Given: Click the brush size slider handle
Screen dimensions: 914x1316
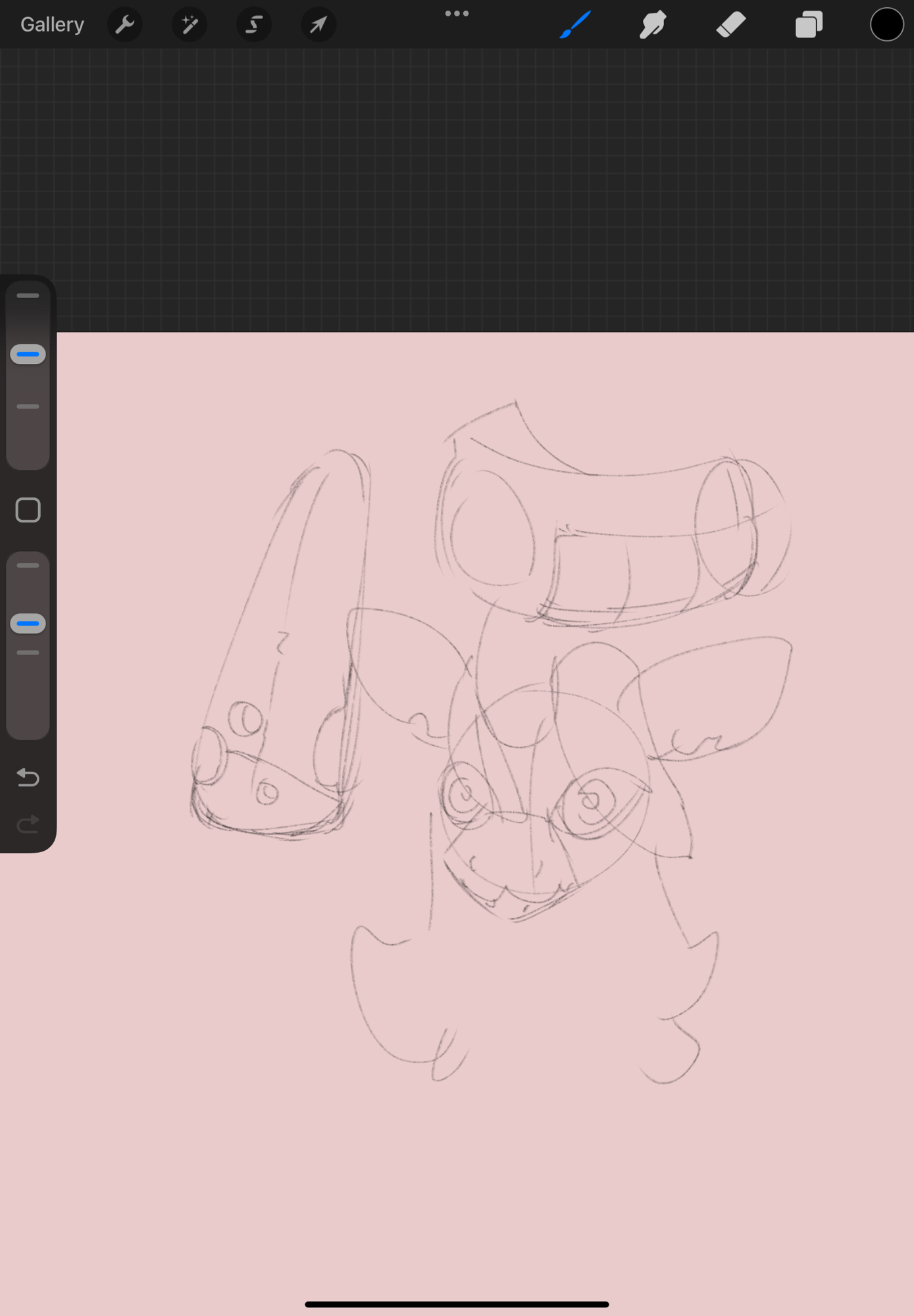Looking at the screenshot, I should [28, 355].
